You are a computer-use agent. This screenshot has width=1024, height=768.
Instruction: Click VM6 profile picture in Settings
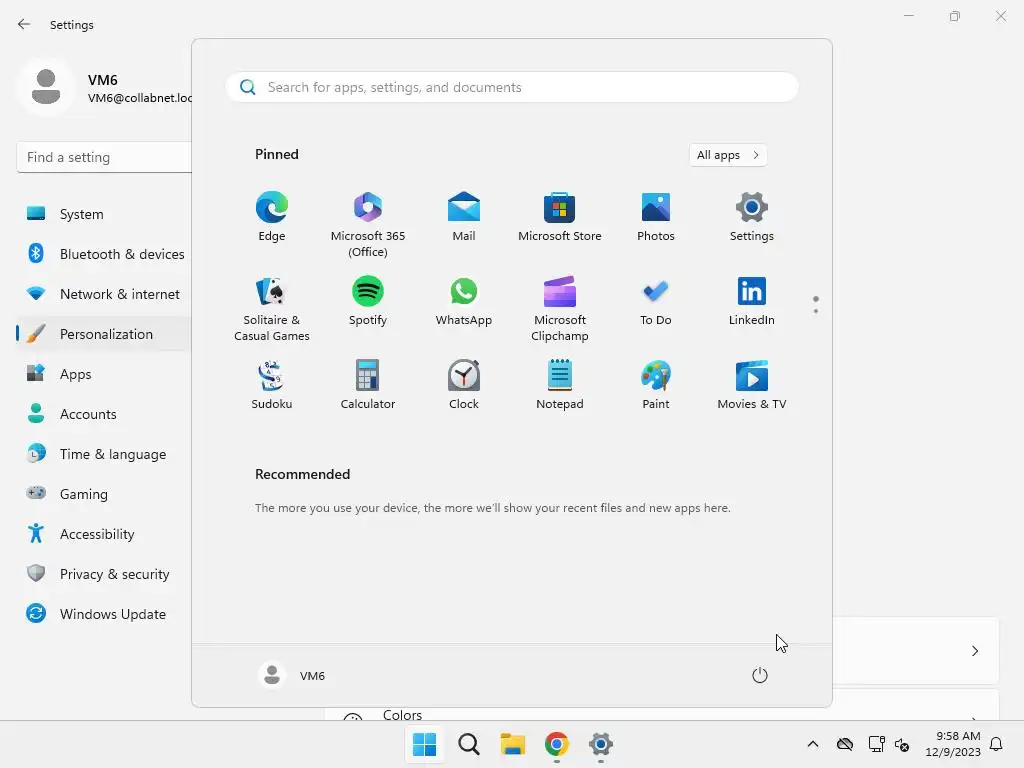click(x=46, y=87)
